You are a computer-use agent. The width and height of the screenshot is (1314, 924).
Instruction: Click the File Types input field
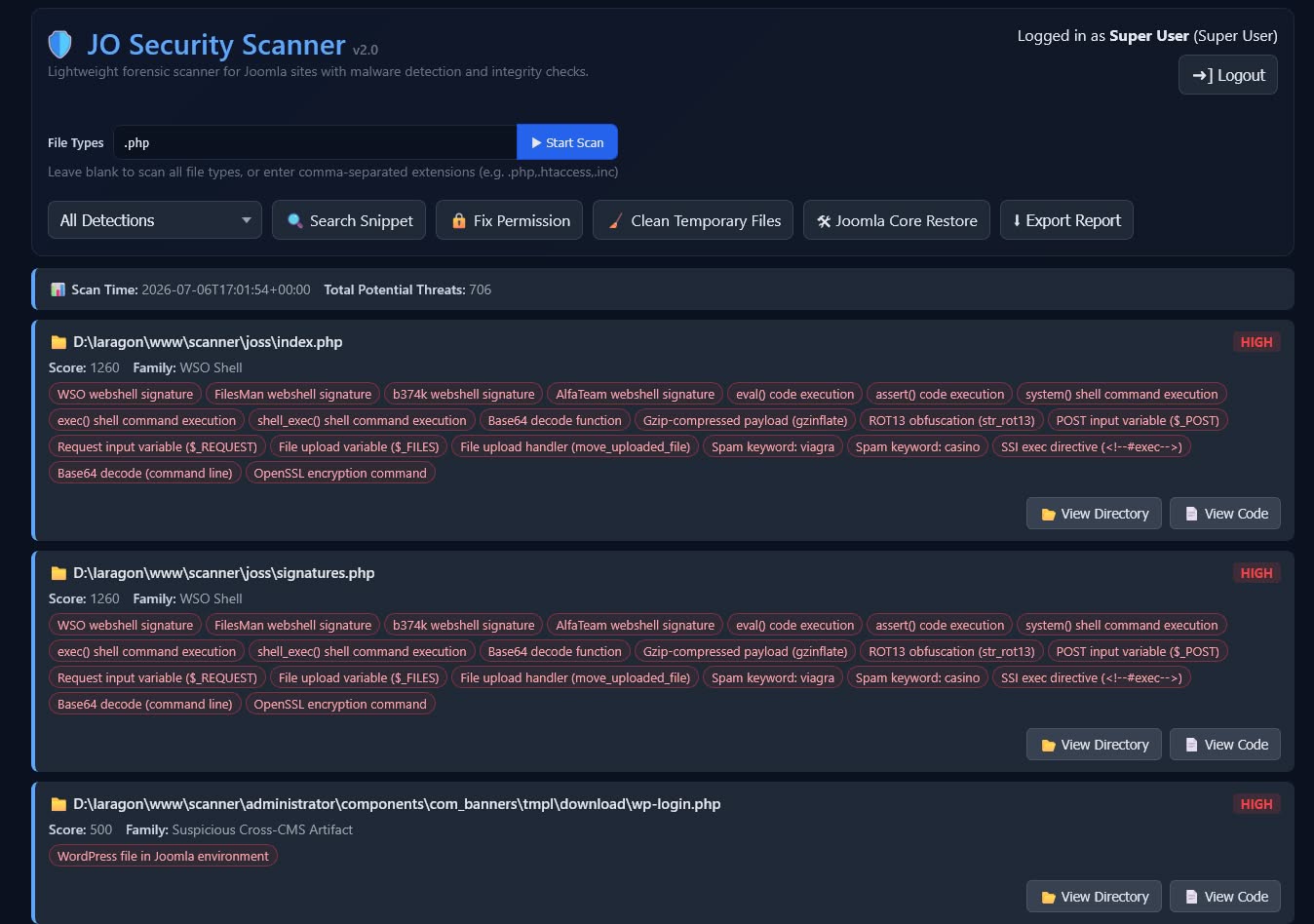tap(315, 142)
